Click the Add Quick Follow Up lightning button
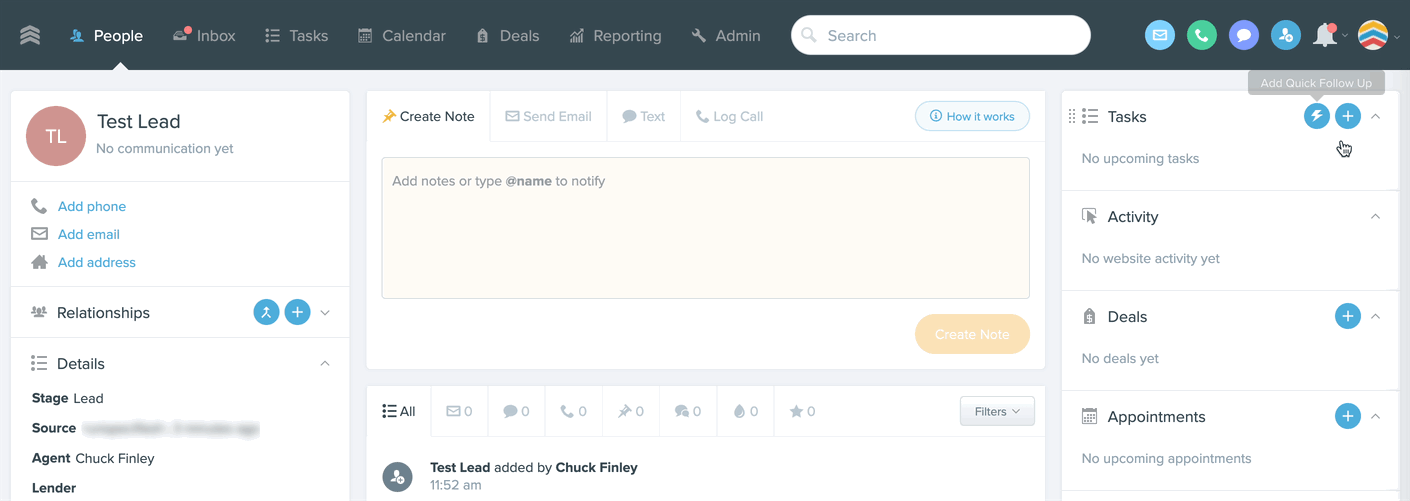 [1317, 116]
